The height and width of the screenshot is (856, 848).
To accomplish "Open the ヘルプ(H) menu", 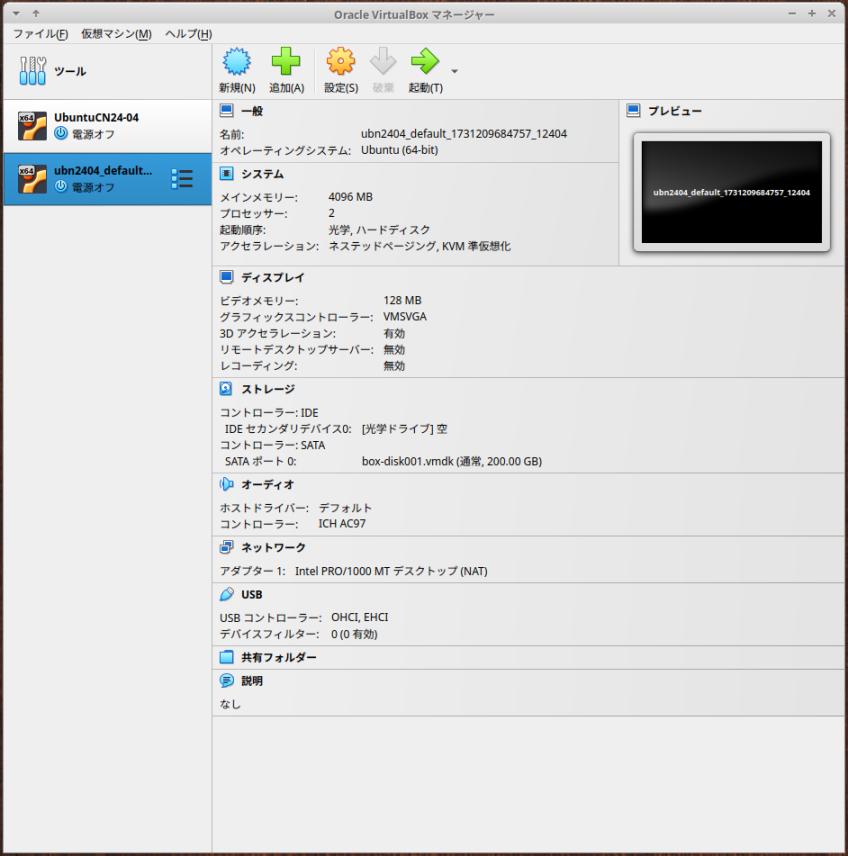I will [x=188, y=34].
